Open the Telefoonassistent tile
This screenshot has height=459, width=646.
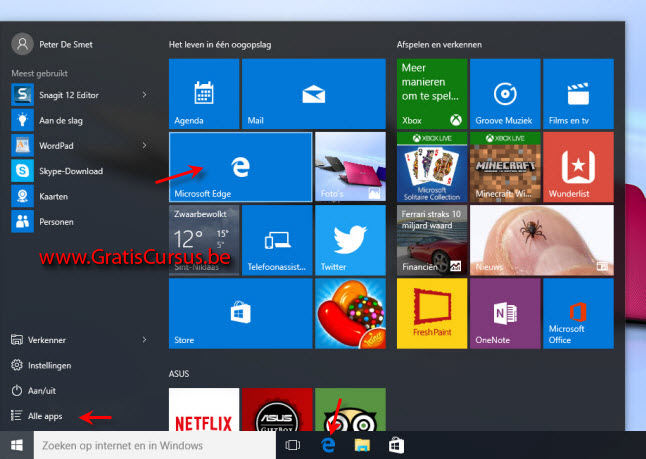[277, 240]
